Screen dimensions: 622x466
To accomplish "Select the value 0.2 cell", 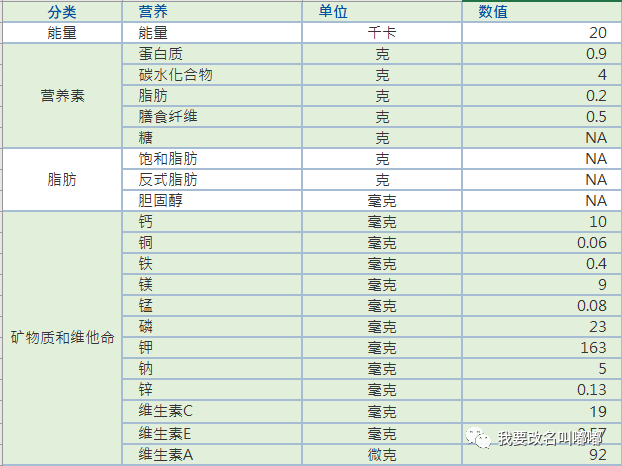I will pyautogui.click(x=542, y=96).
